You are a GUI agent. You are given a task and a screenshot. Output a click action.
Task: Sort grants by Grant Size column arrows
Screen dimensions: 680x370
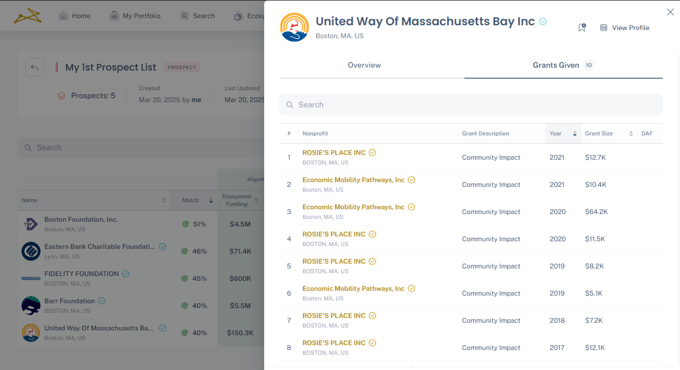point(631,134)
